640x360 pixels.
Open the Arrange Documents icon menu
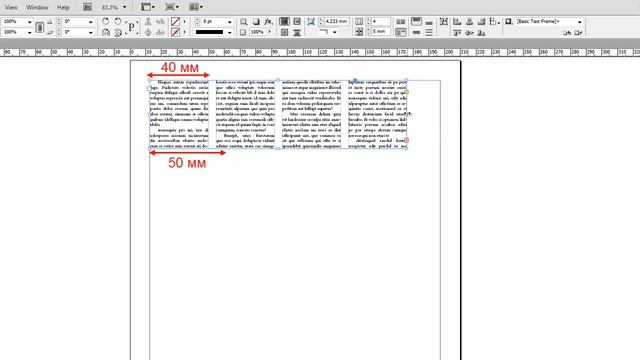[196, 7]
